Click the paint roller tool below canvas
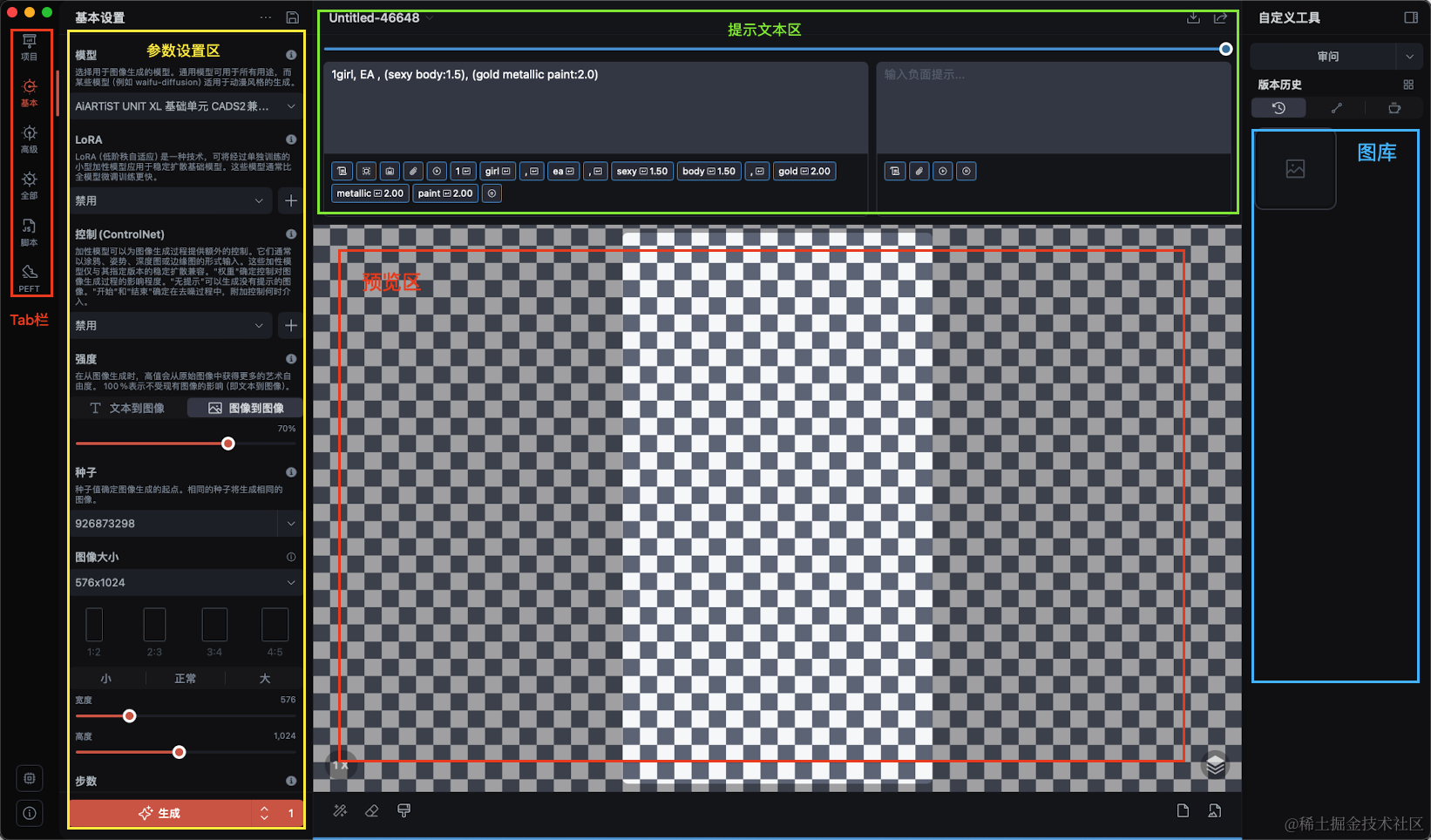 tap(404, 810)
